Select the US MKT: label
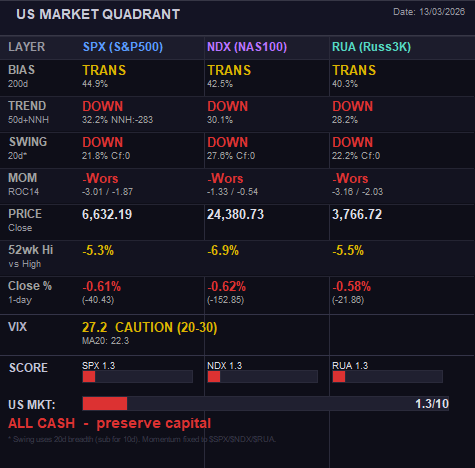The image size is (475, 468). (32, 405)
